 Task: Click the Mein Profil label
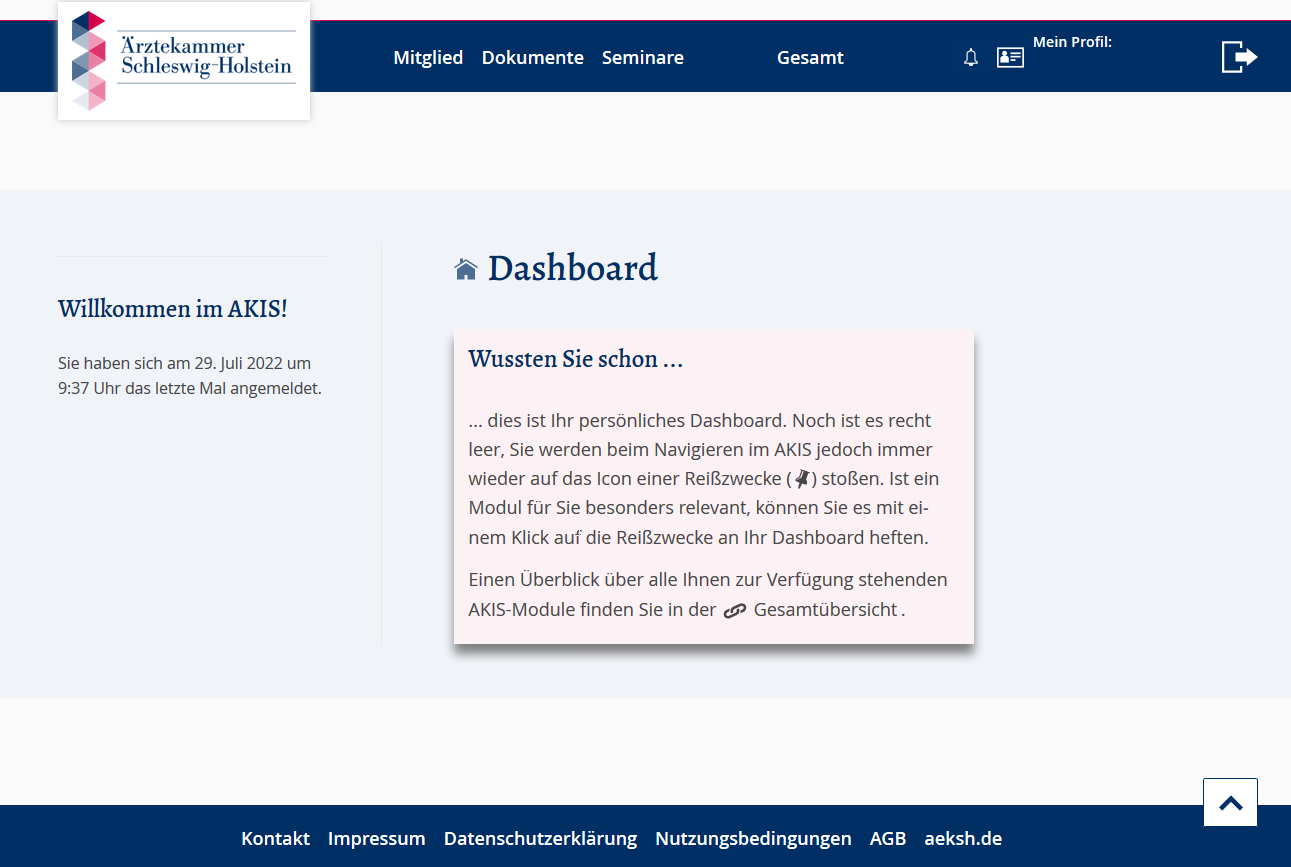click(x=1073, y=42)
